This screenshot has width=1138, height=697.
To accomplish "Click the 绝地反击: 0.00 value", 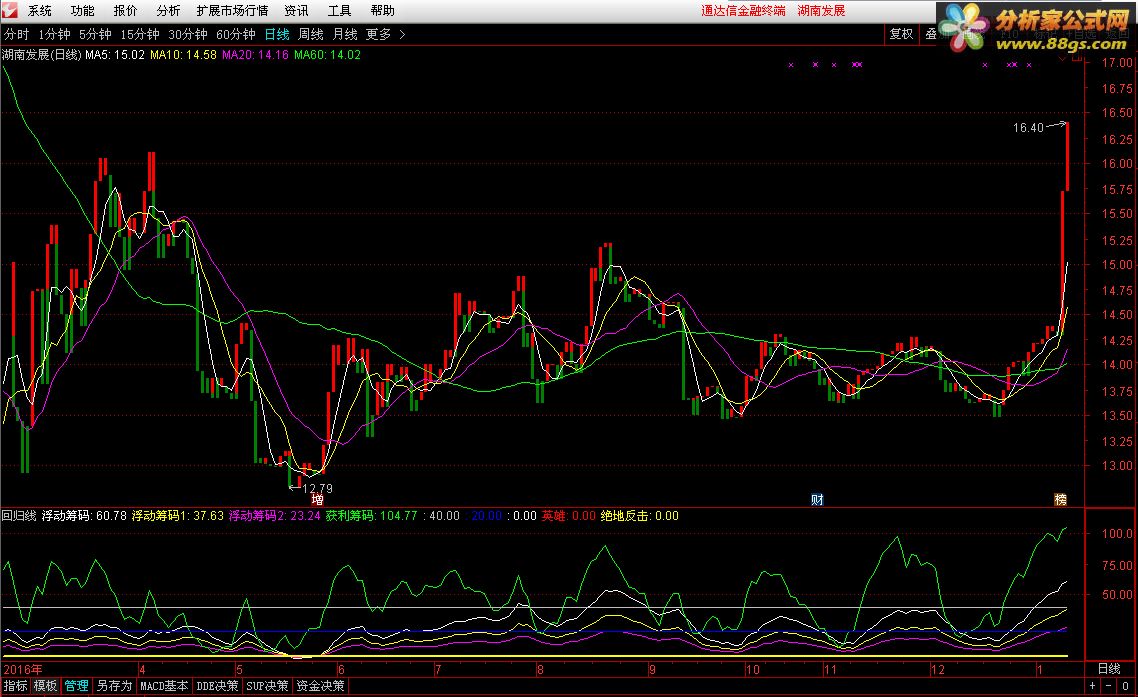I will click(x=639, y=515).
